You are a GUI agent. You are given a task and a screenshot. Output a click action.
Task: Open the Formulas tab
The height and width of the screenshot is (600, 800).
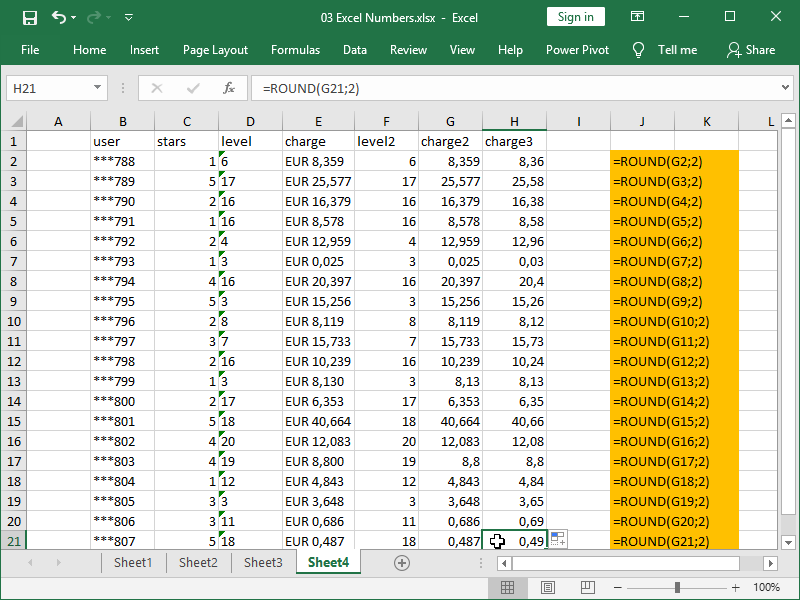point(295,50)
